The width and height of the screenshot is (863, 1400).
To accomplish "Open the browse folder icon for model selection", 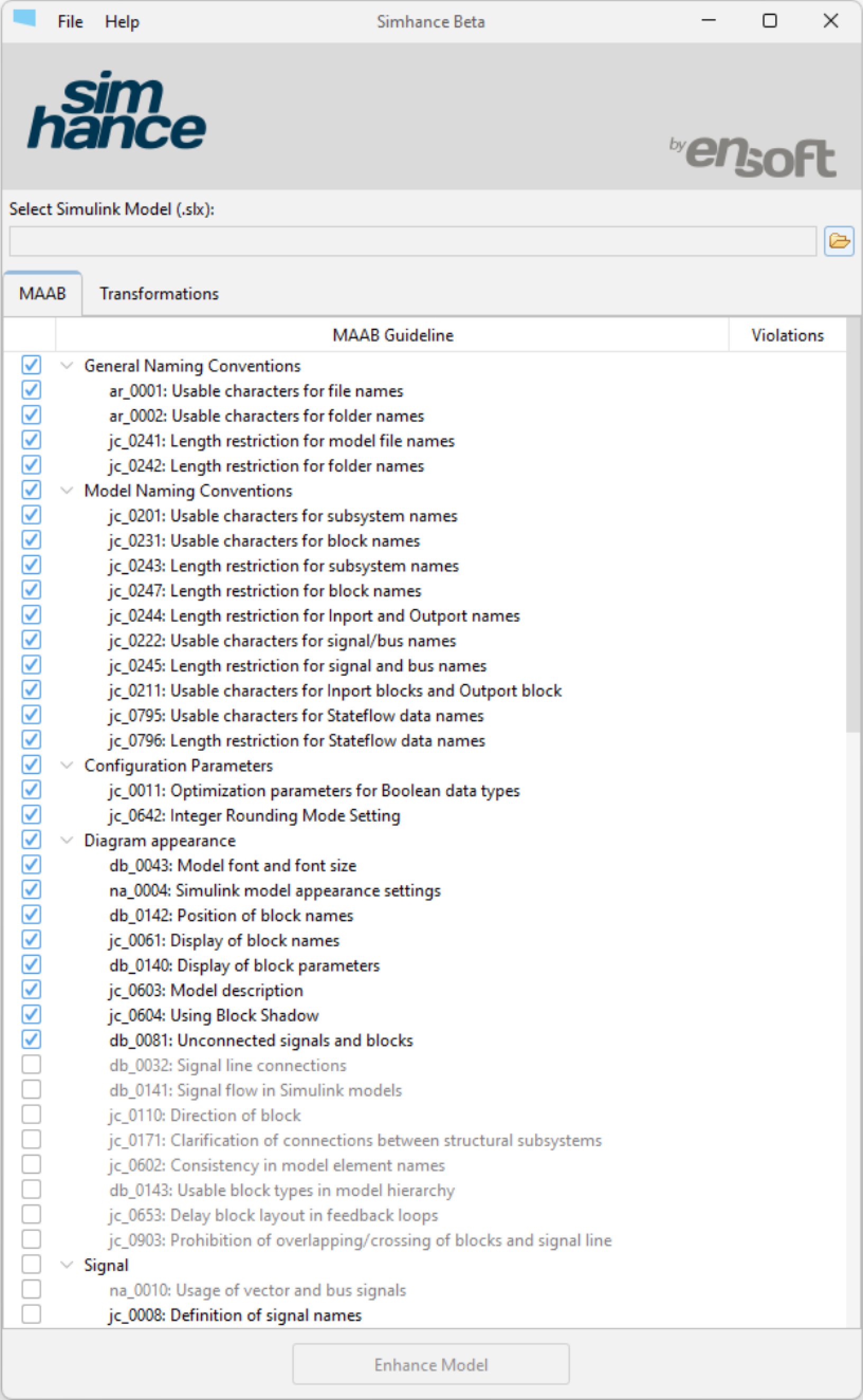I will pyautogui.click(x=839, y=241).
